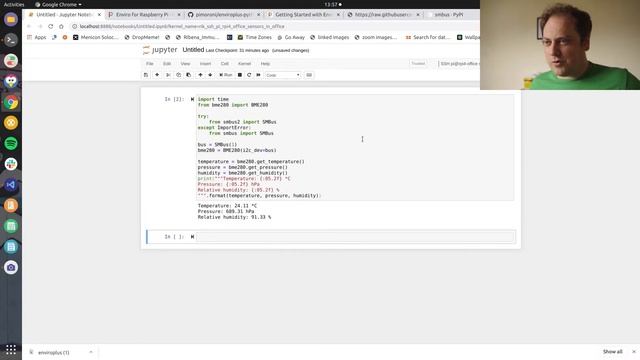640x360 pixels.
Task: Interrupt the kernel with the stop icon
Action: (x=240, y=75)
